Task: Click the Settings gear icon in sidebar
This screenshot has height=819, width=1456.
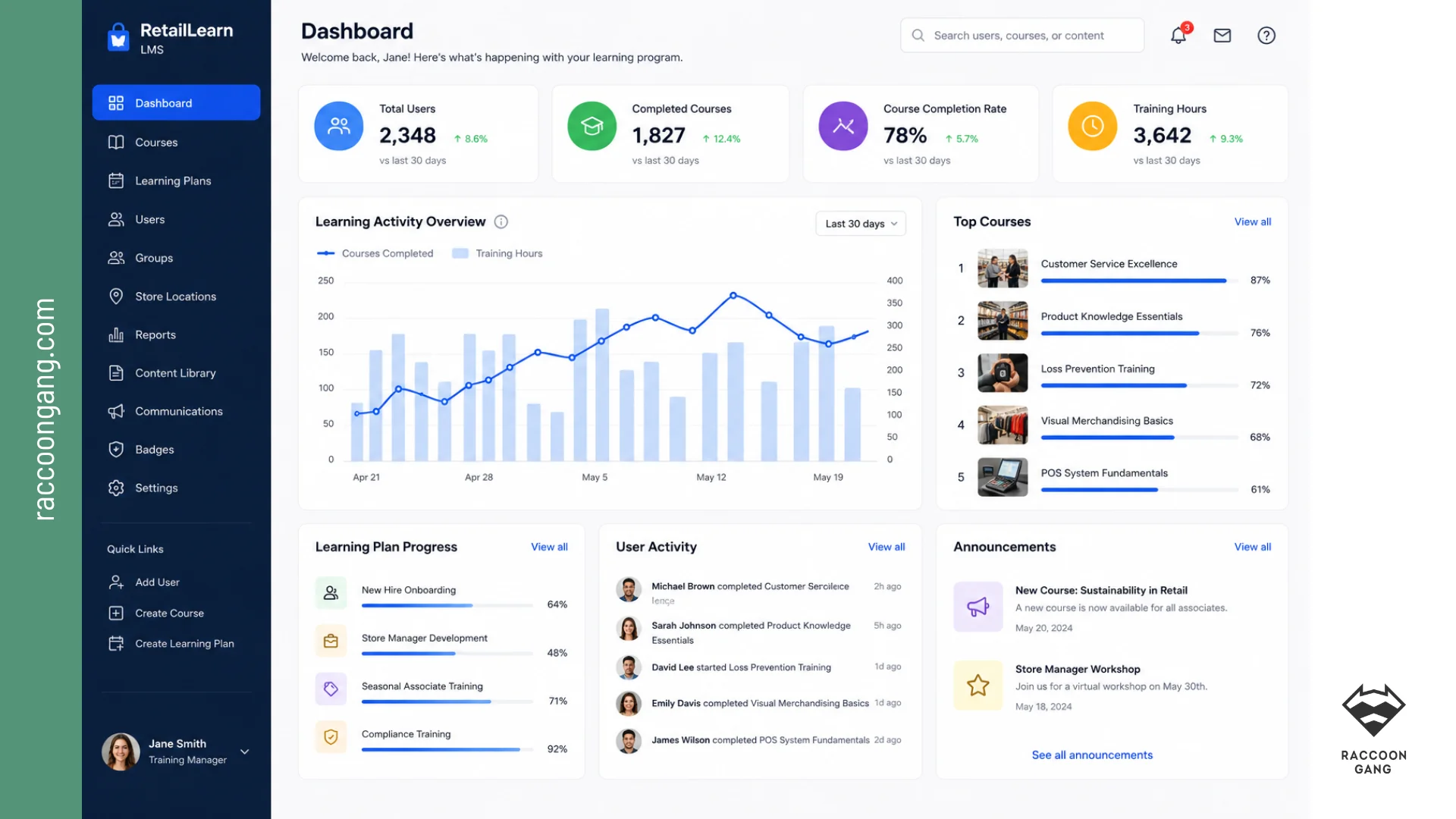Action: click(x=116, y=488)
